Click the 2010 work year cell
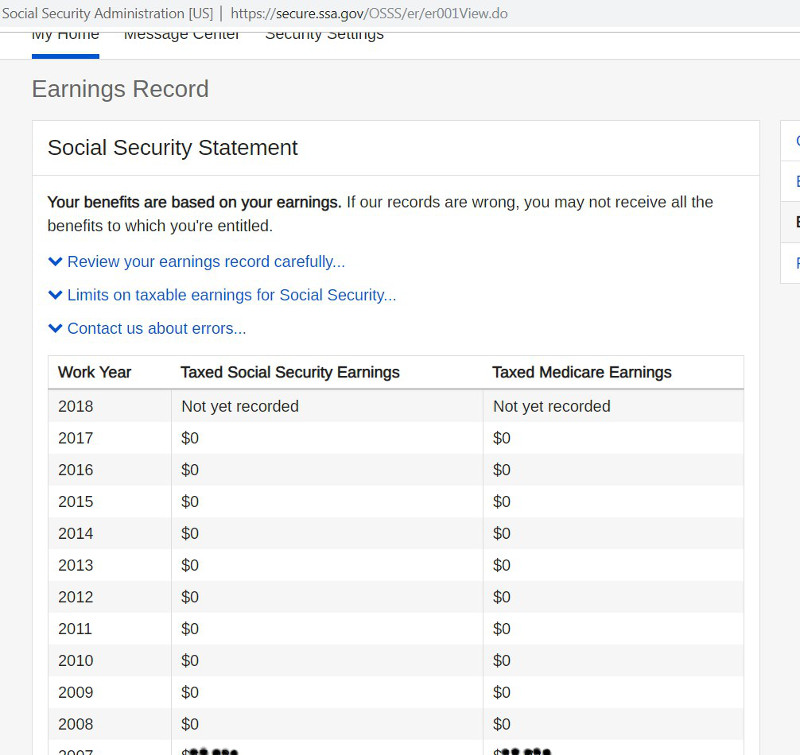800x755 pixels. pyautogui.click(x=76, y=660)
